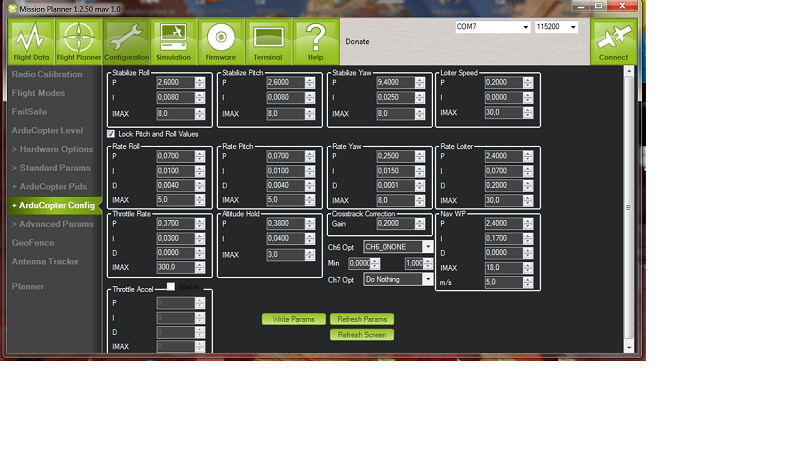Click Nav WP IMAX stepper arrows
This screenshot has height=449, width=800.
528,268
